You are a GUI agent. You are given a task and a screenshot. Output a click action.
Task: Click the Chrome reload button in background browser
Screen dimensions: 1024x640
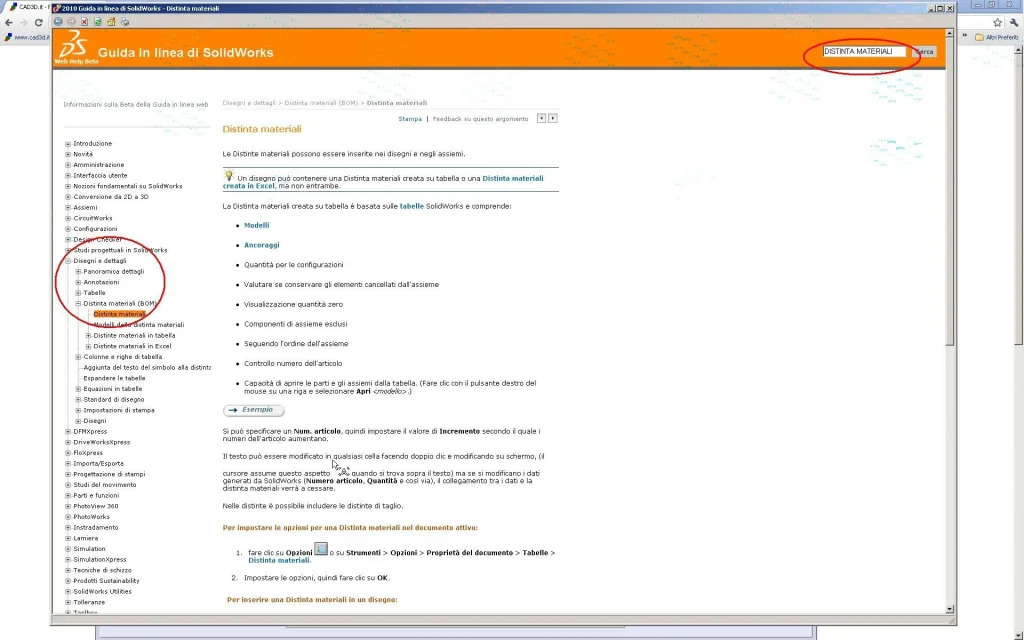point(39,22)
